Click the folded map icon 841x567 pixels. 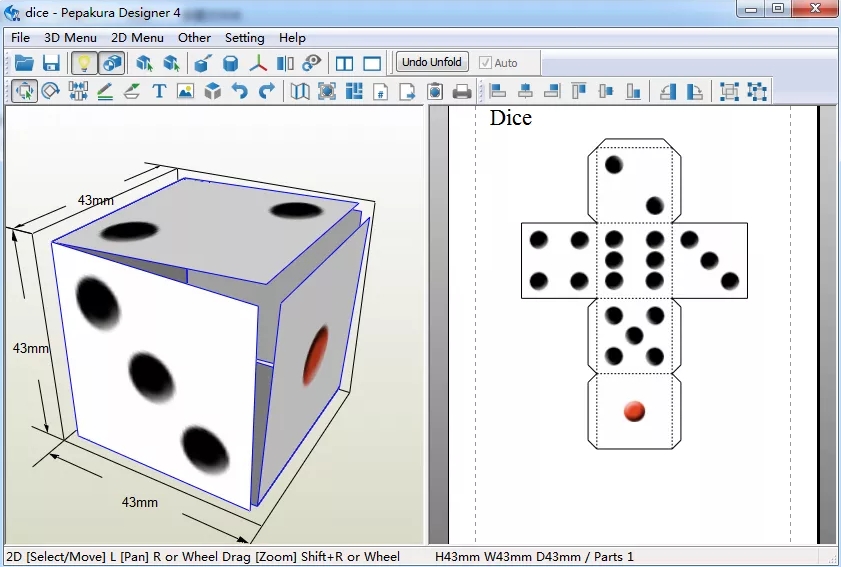(x=300, y=91)
